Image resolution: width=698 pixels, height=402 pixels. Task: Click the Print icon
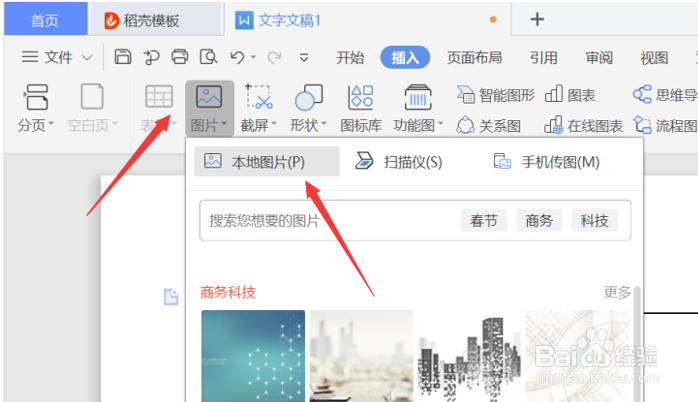click(180, 57)
